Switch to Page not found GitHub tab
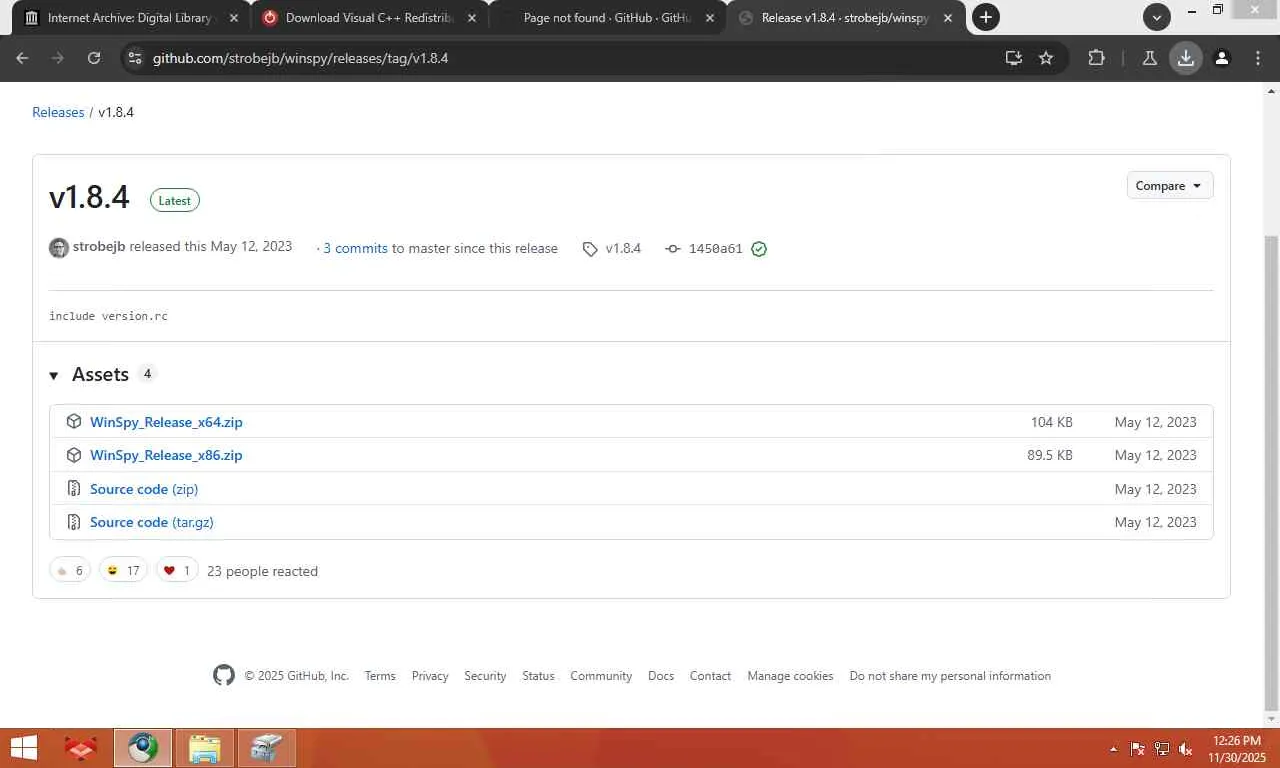The width and height of the screenshot is (1280, 768). (606, 17)
